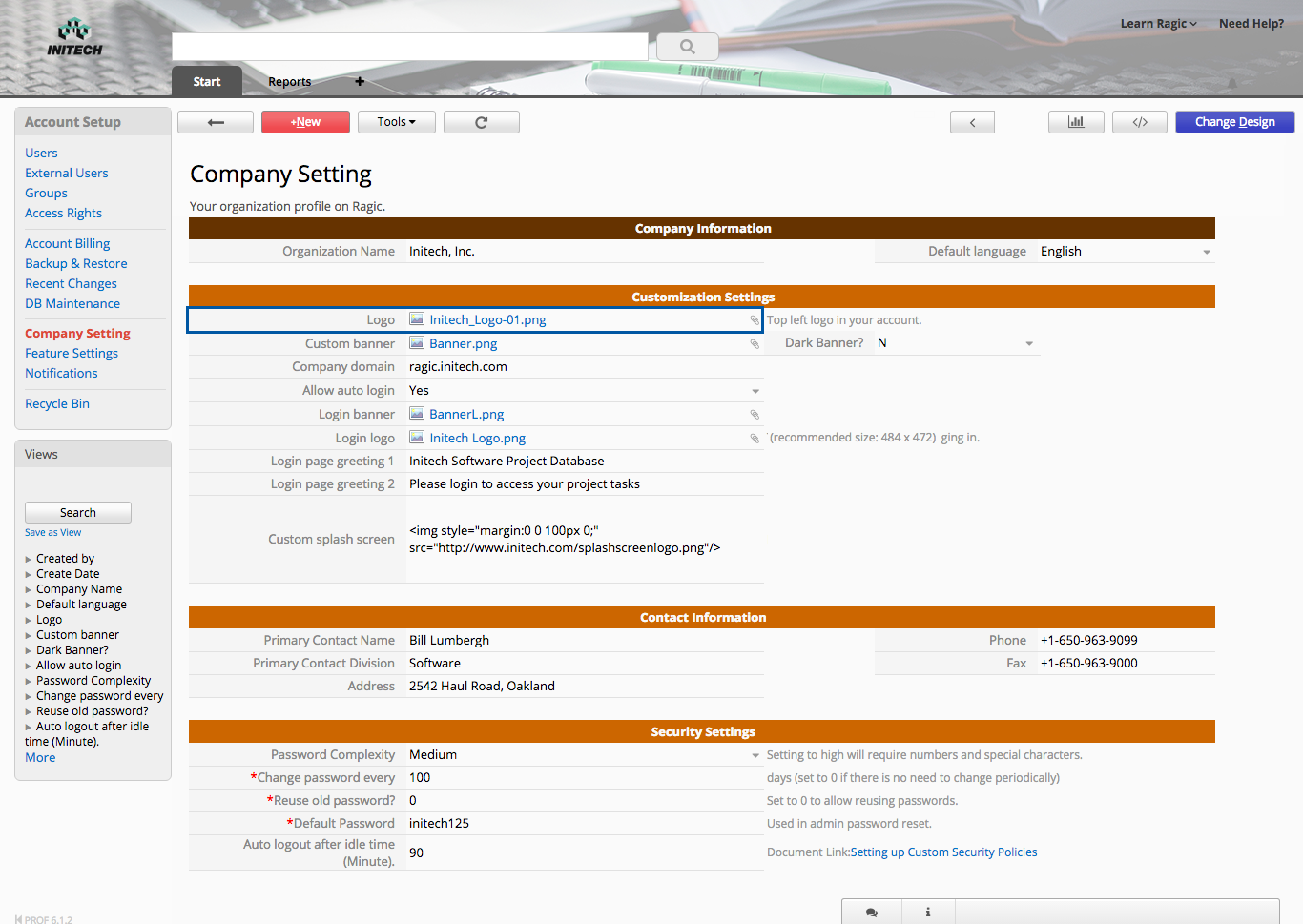Switch to the Reports tab

click(289, 81)
